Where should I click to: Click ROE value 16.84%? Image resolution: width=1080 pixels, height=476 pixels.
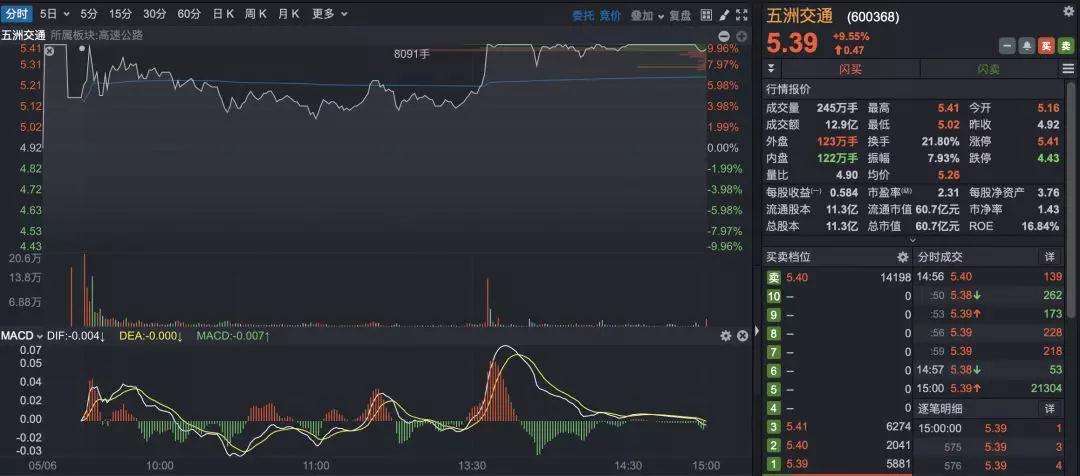pos(1042,226)
